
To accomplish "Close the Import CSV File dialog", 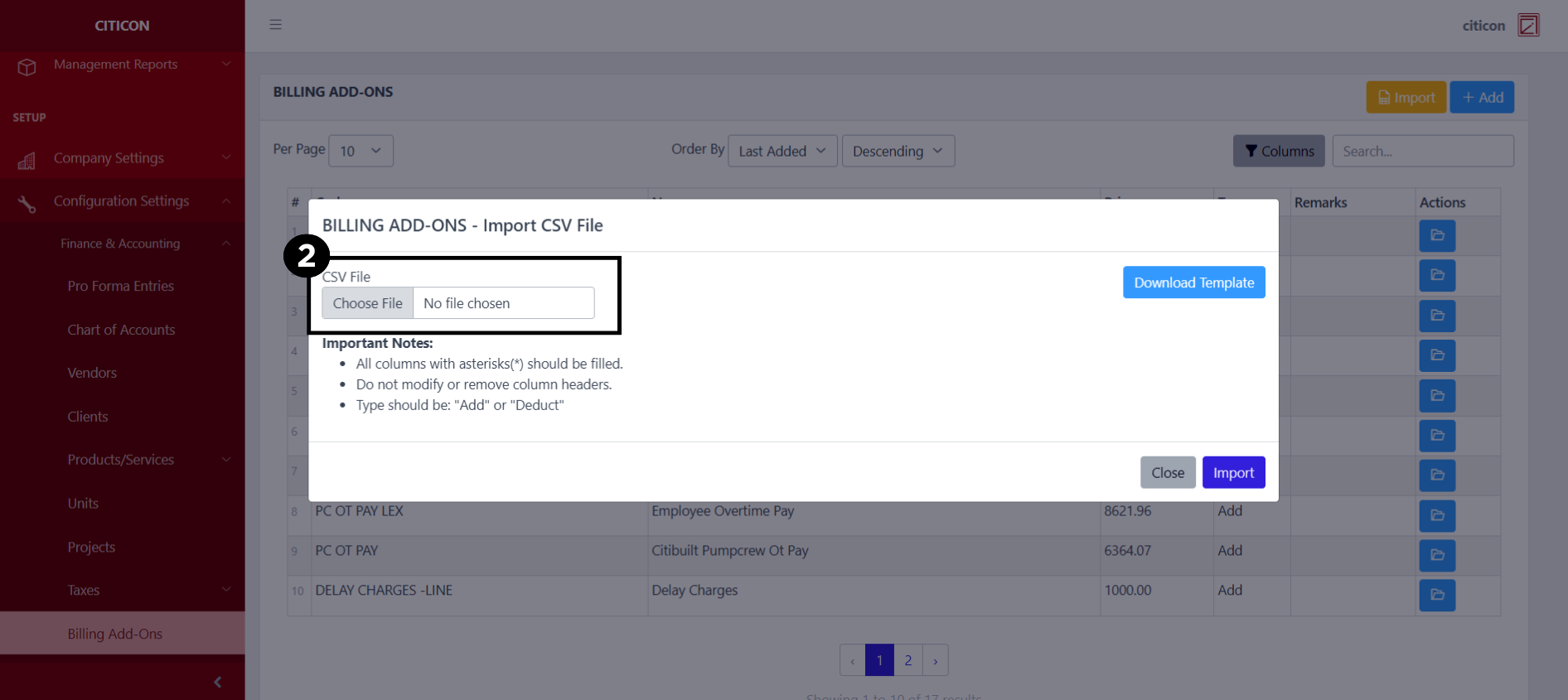I will [x=1167, y=472].
